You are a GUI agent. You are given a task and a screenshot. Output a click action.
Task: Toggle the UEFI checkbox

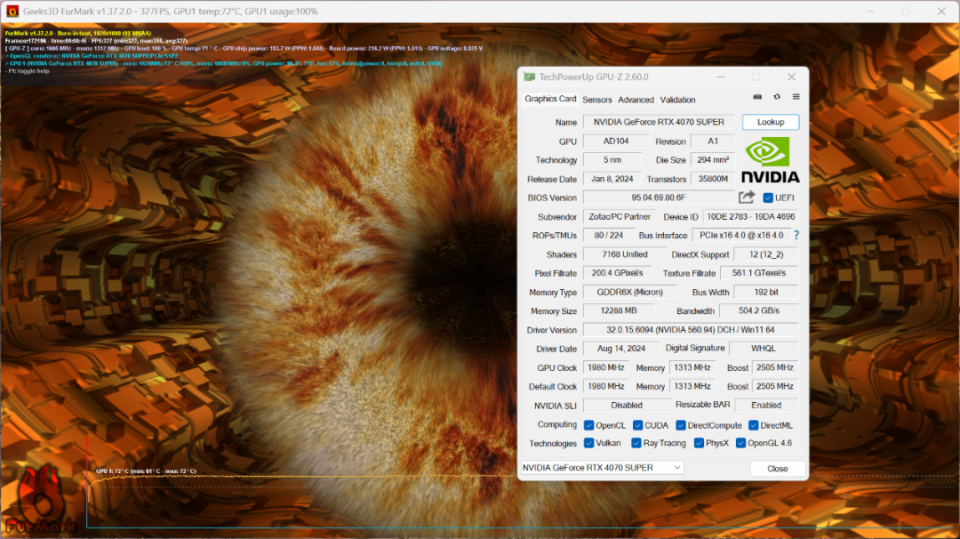768,198
